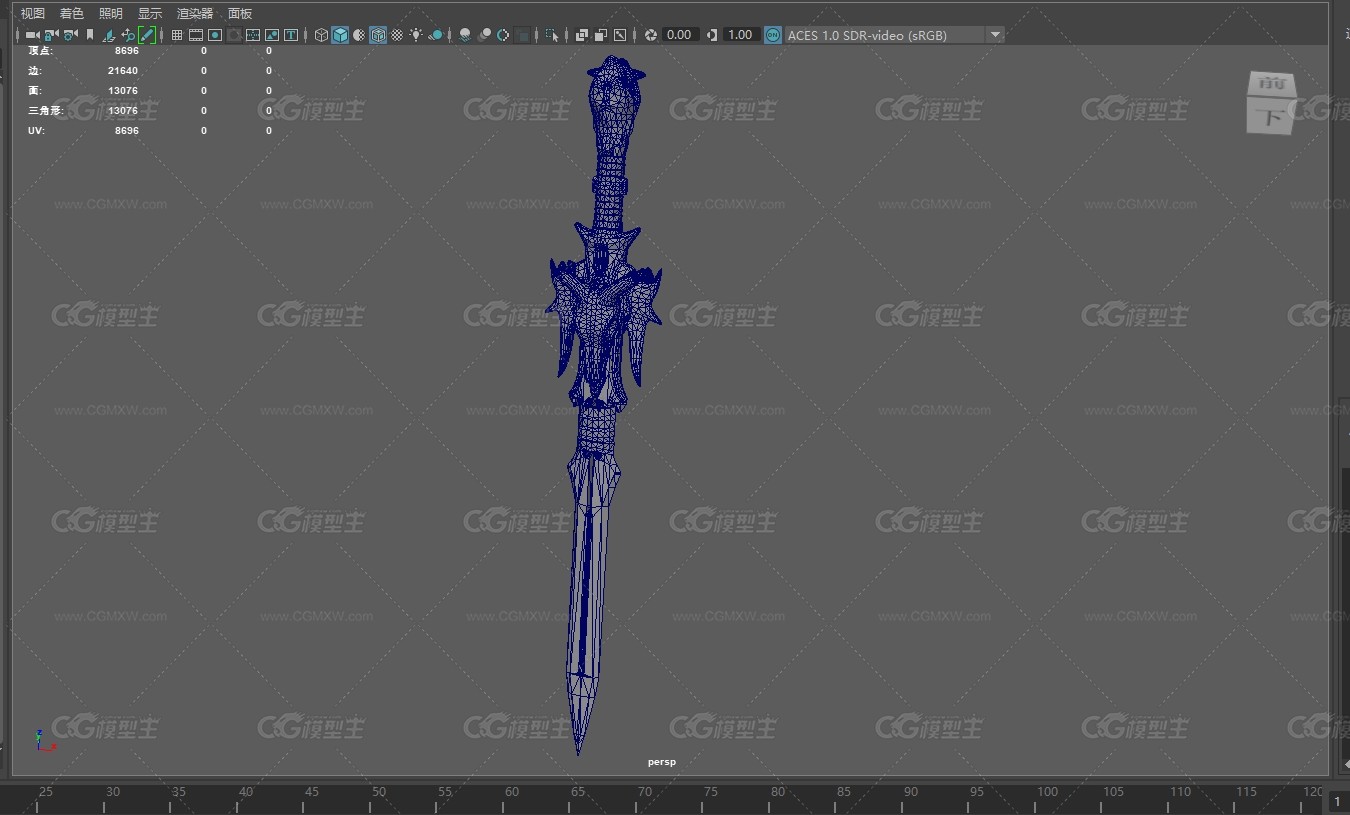Click the Smooth Shade All cube
The image size is (1350, 815).
pyautogui.click(x=340, y=35)
